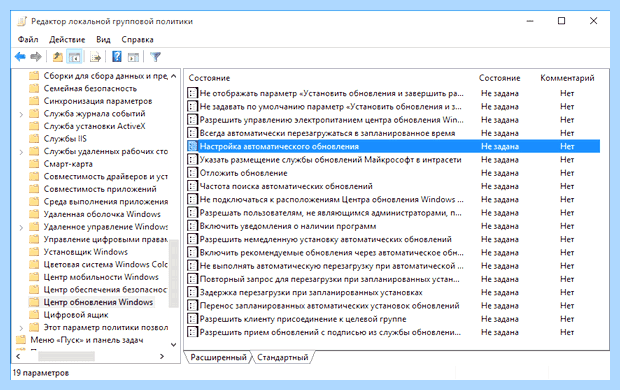Click the Export list toolbar icon
This screenshot has height=390, width=620.
pyautogui.click(x=95, y=57)
